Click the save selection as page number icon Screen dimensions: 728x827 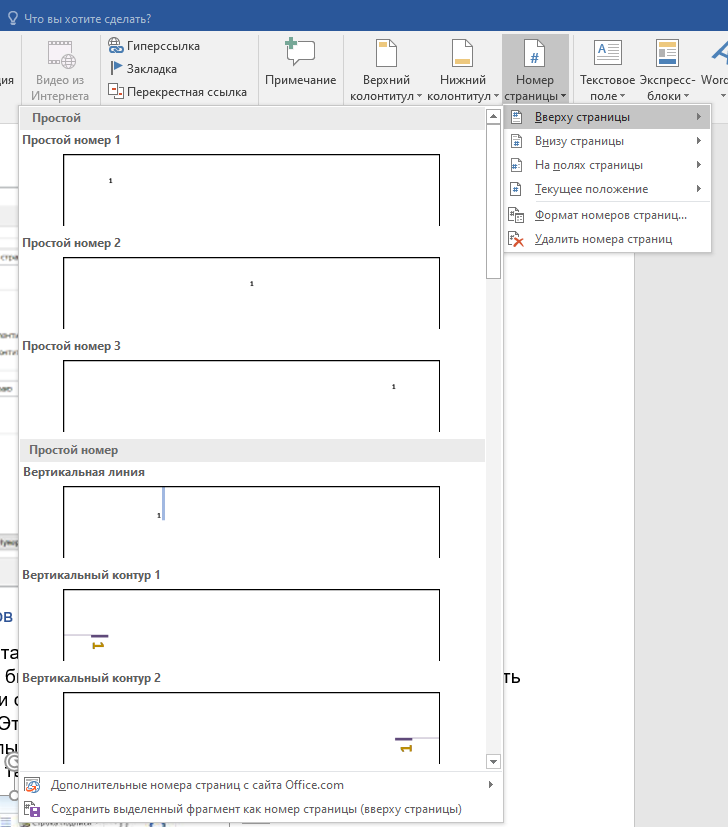click(32, 809)
